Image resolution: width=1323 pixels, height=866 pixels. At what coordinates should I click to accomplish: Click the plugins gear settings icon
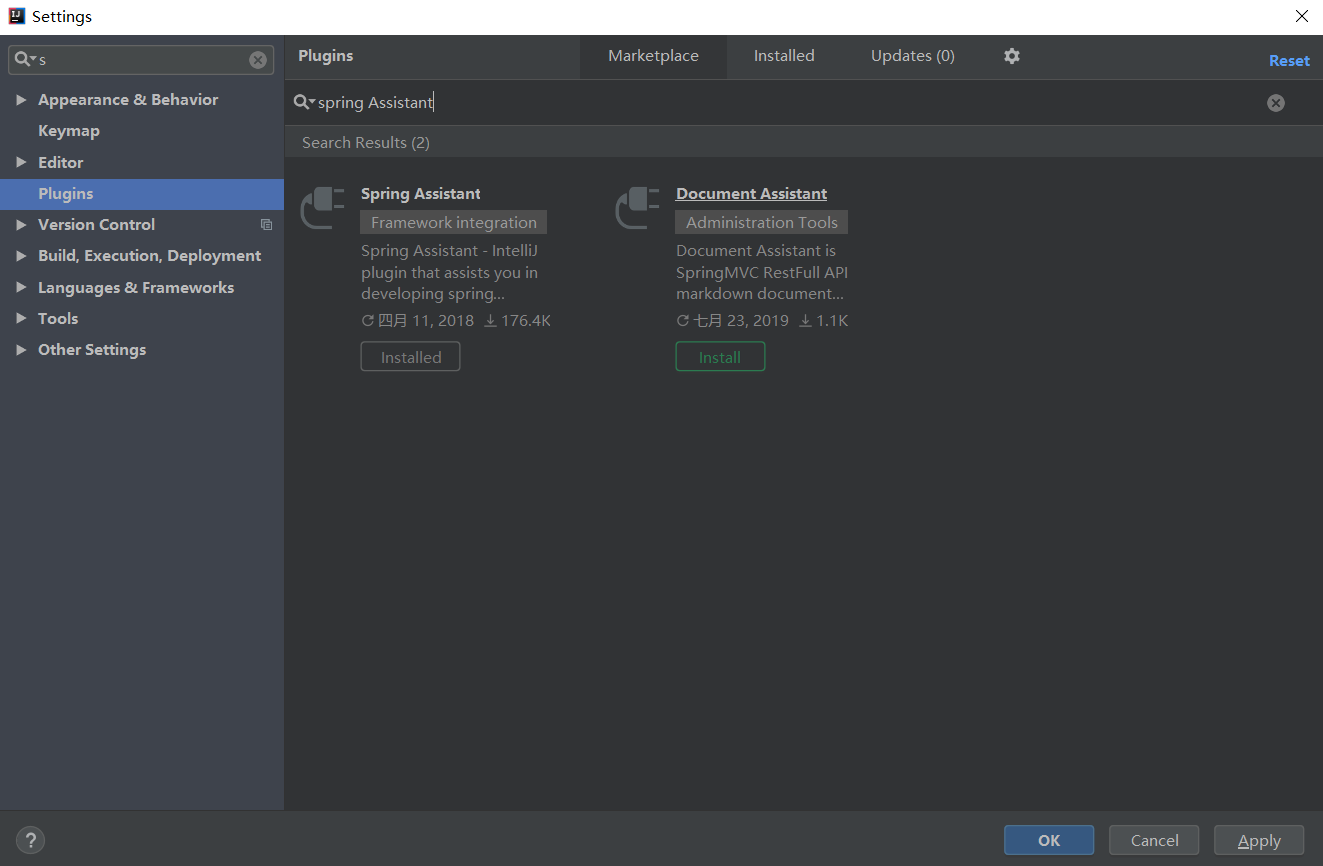pos(1012,56)
